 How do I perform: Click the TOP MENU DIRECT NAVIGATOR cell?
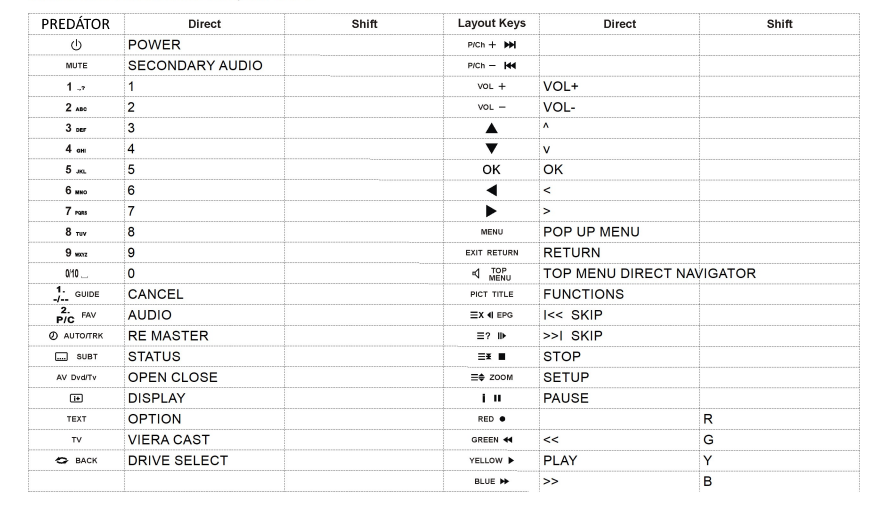[649, 273]
